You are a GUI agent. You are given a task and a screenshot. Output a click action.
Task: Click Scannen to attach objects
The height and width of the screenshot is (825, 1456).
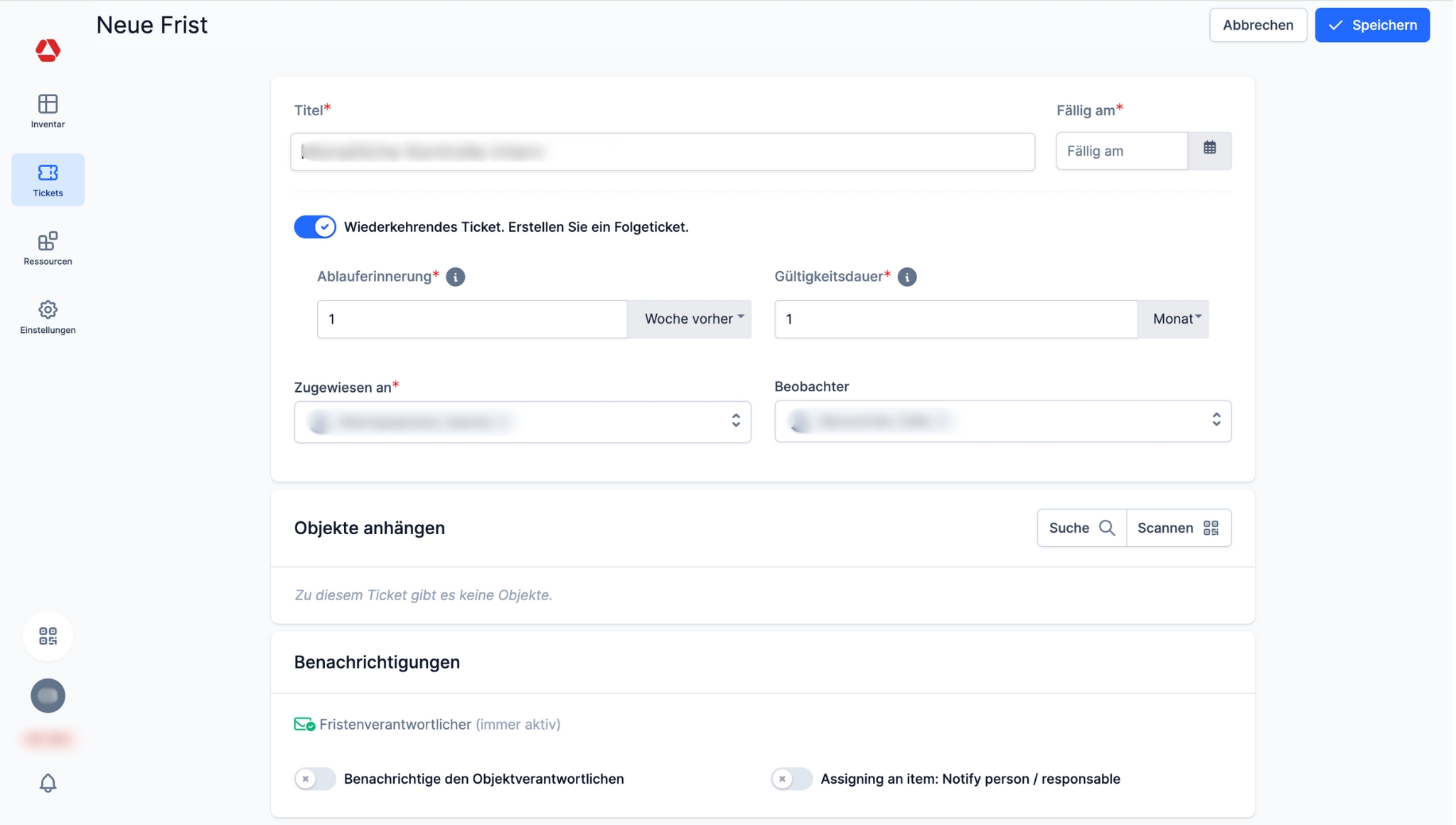coord(1178,528)
